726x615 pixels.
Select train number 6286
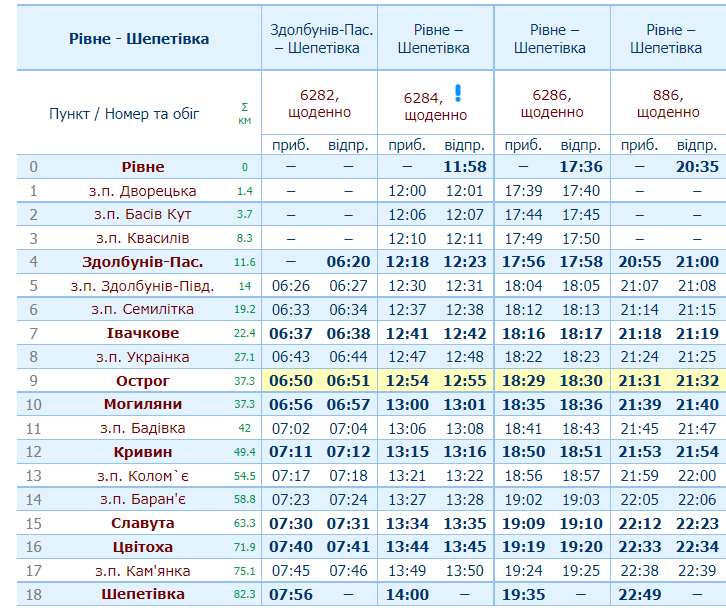(x=551, y=95)
